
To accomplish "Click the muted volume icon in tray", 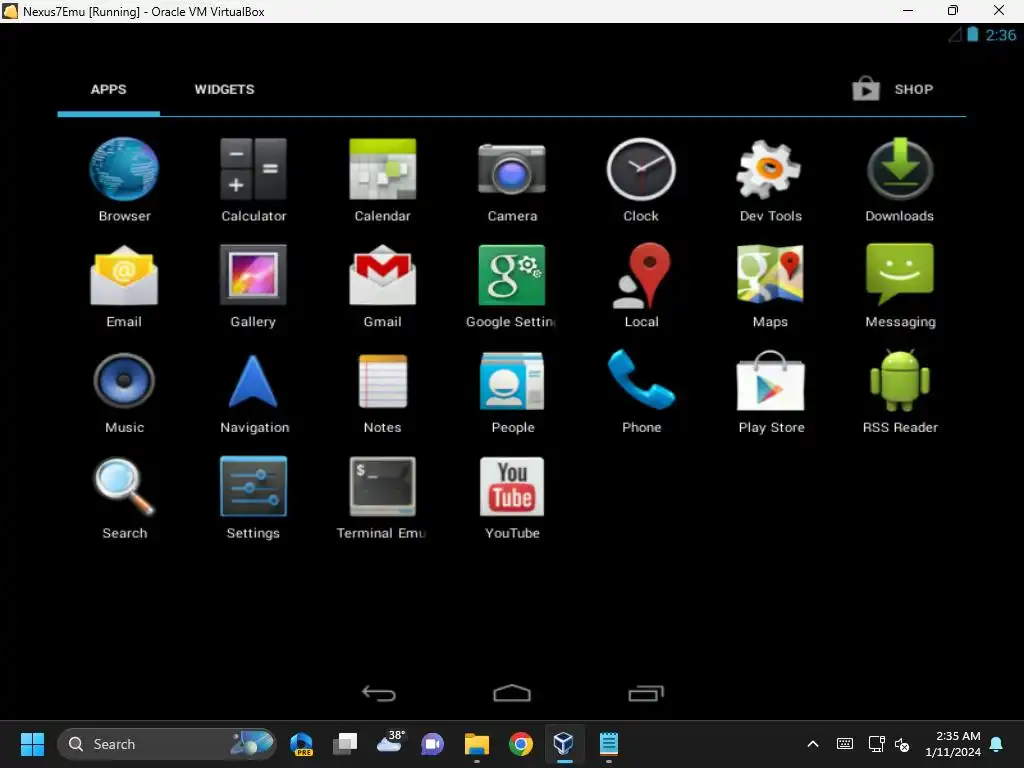I will tap(902, 744).
